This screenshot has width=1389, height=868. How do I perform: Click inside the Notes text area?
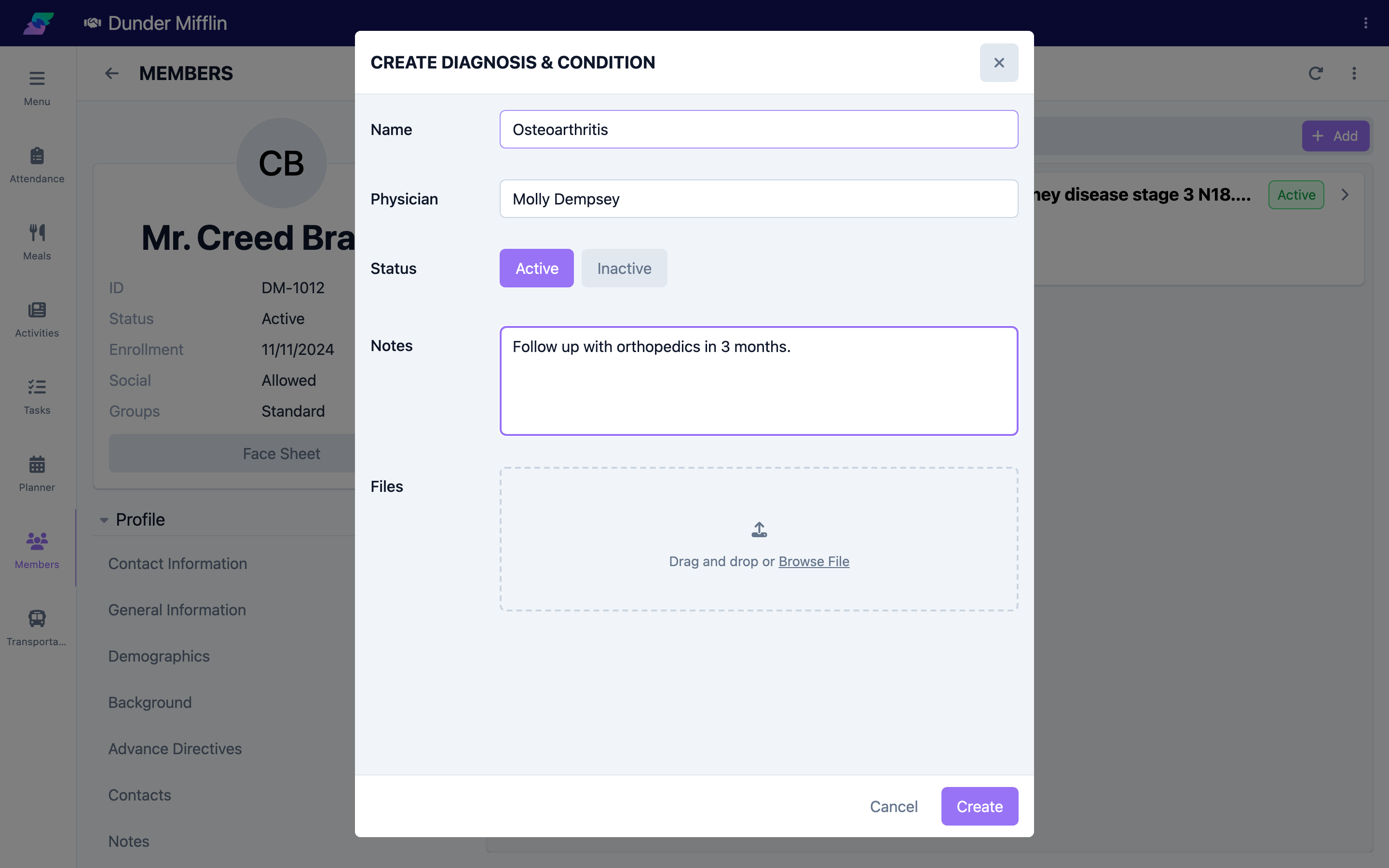click(759, 381)
